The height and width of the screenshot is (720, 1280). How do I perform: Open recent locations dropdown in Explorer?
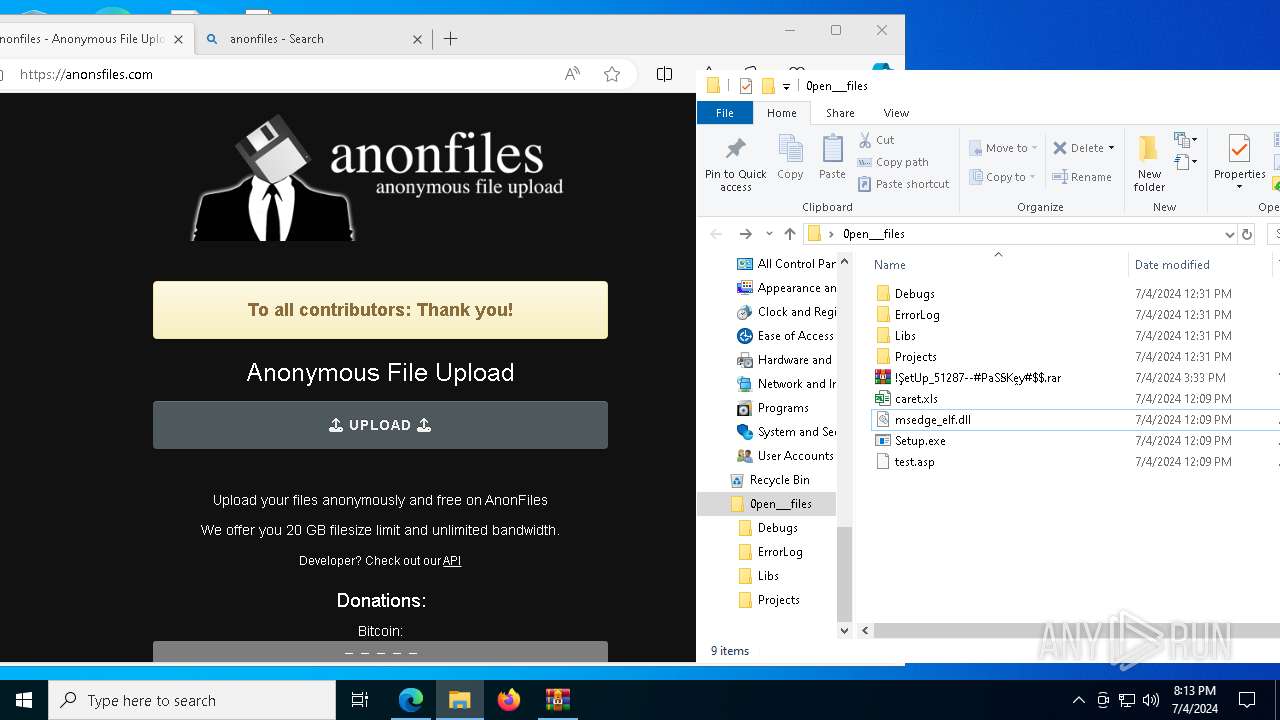pos(769,234)
